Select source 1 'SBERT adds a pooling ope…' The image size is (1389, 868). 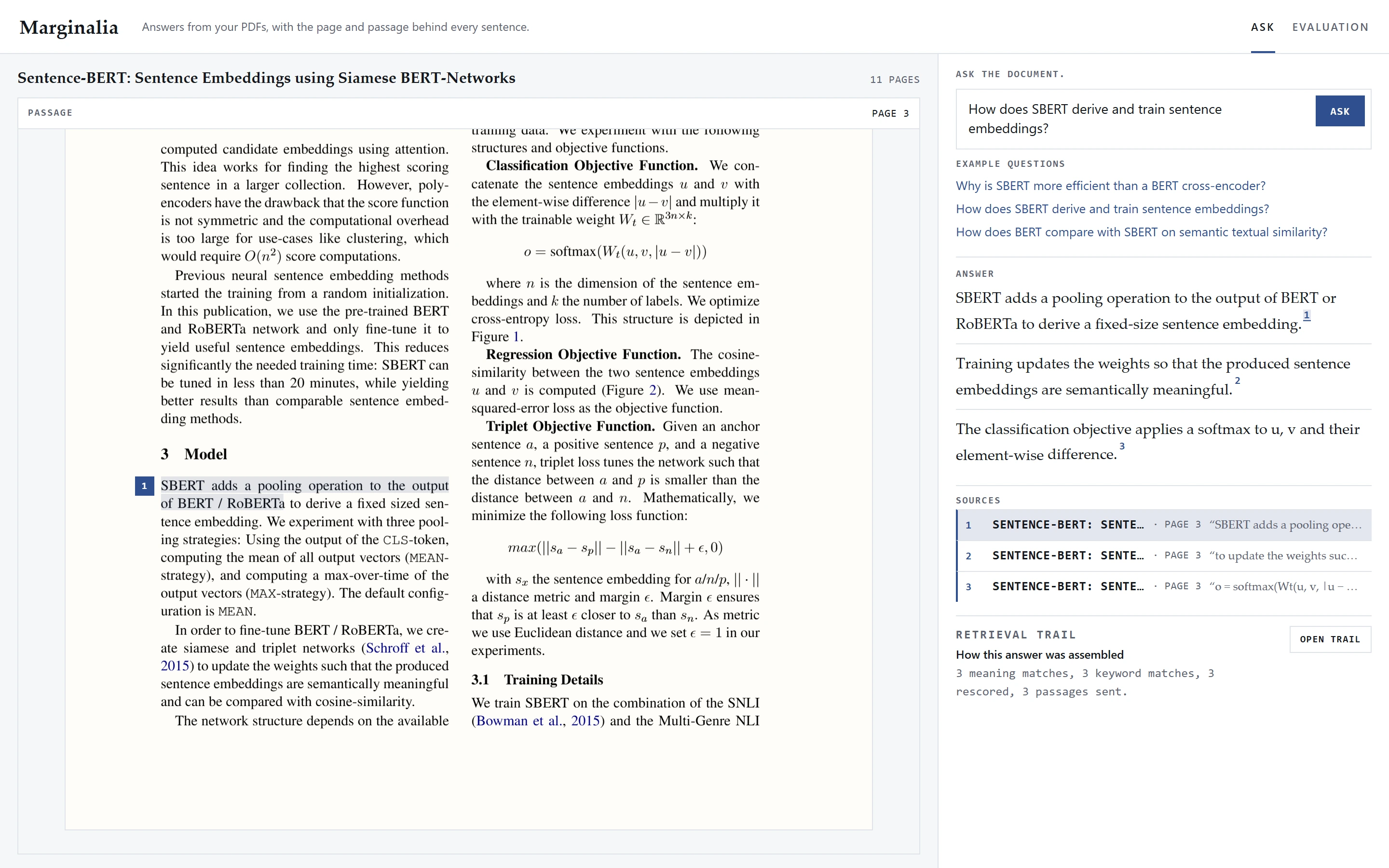click(x=1163, y=525)
